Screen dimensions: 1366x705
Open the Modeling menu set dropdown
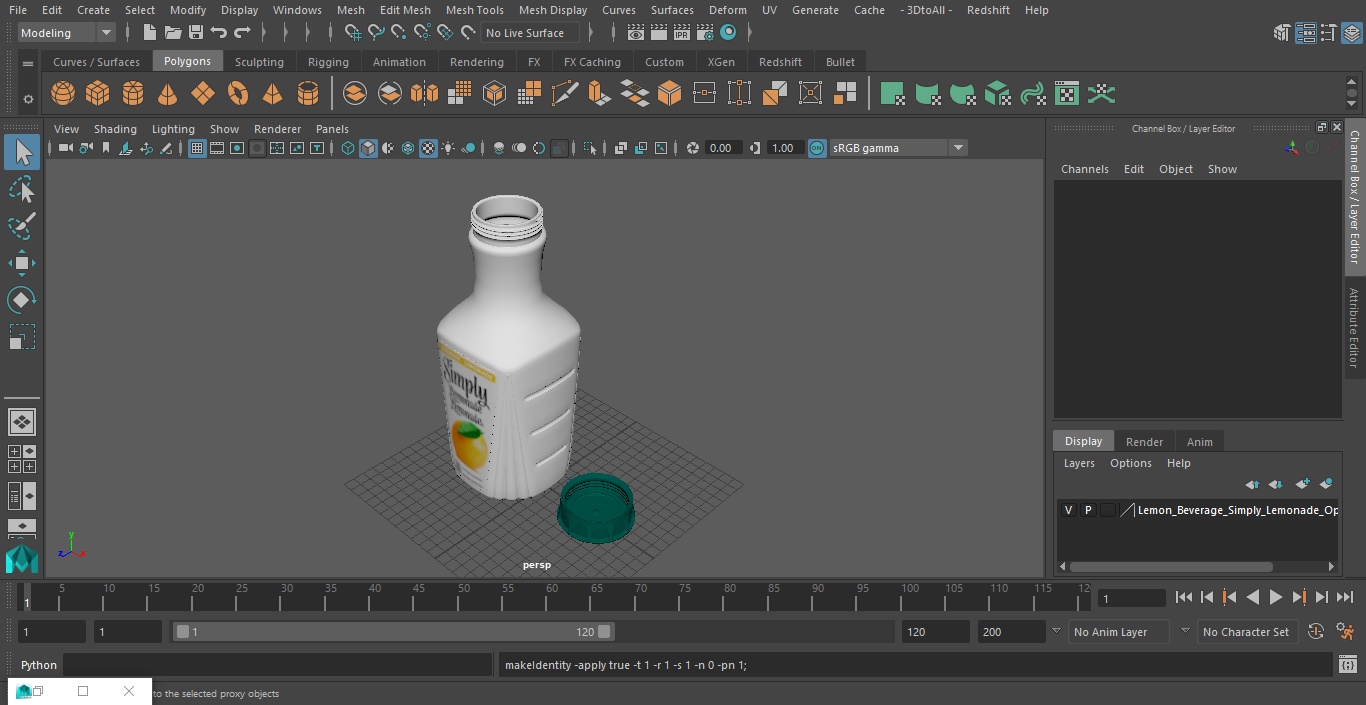coord(67,33)
